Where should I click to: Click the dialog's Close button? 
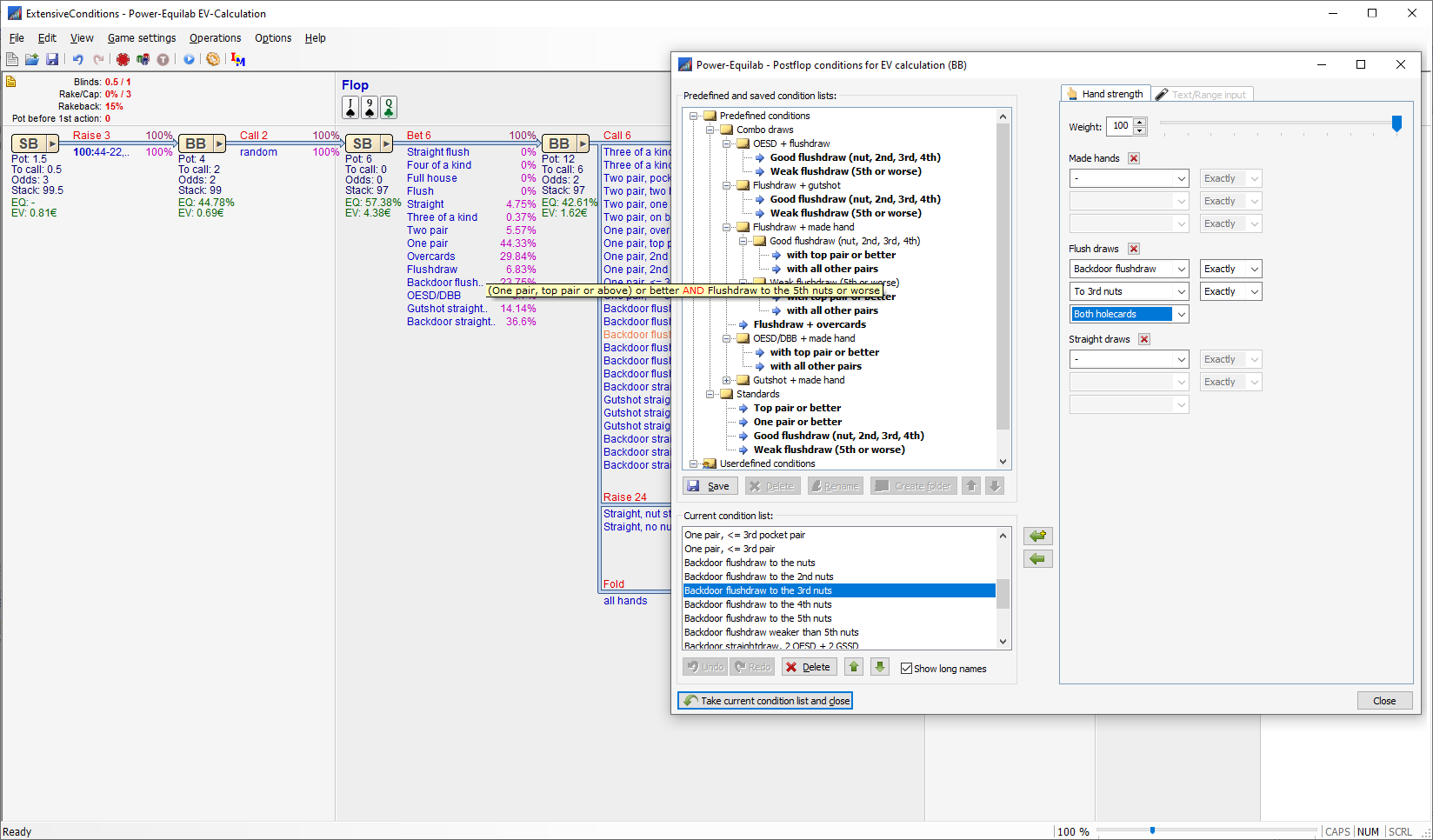click(1384, 701)
